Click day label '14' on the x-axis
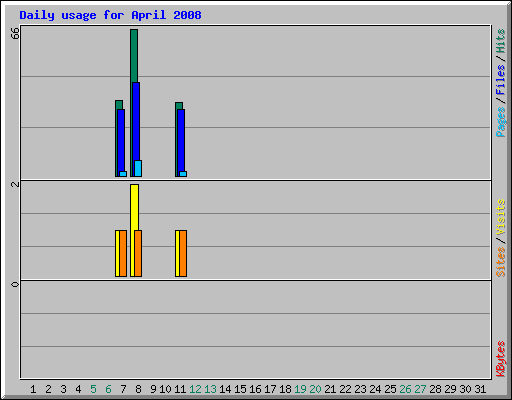Image resolution: width=512 pixels, height=400 pixels. tap(225, 389)
